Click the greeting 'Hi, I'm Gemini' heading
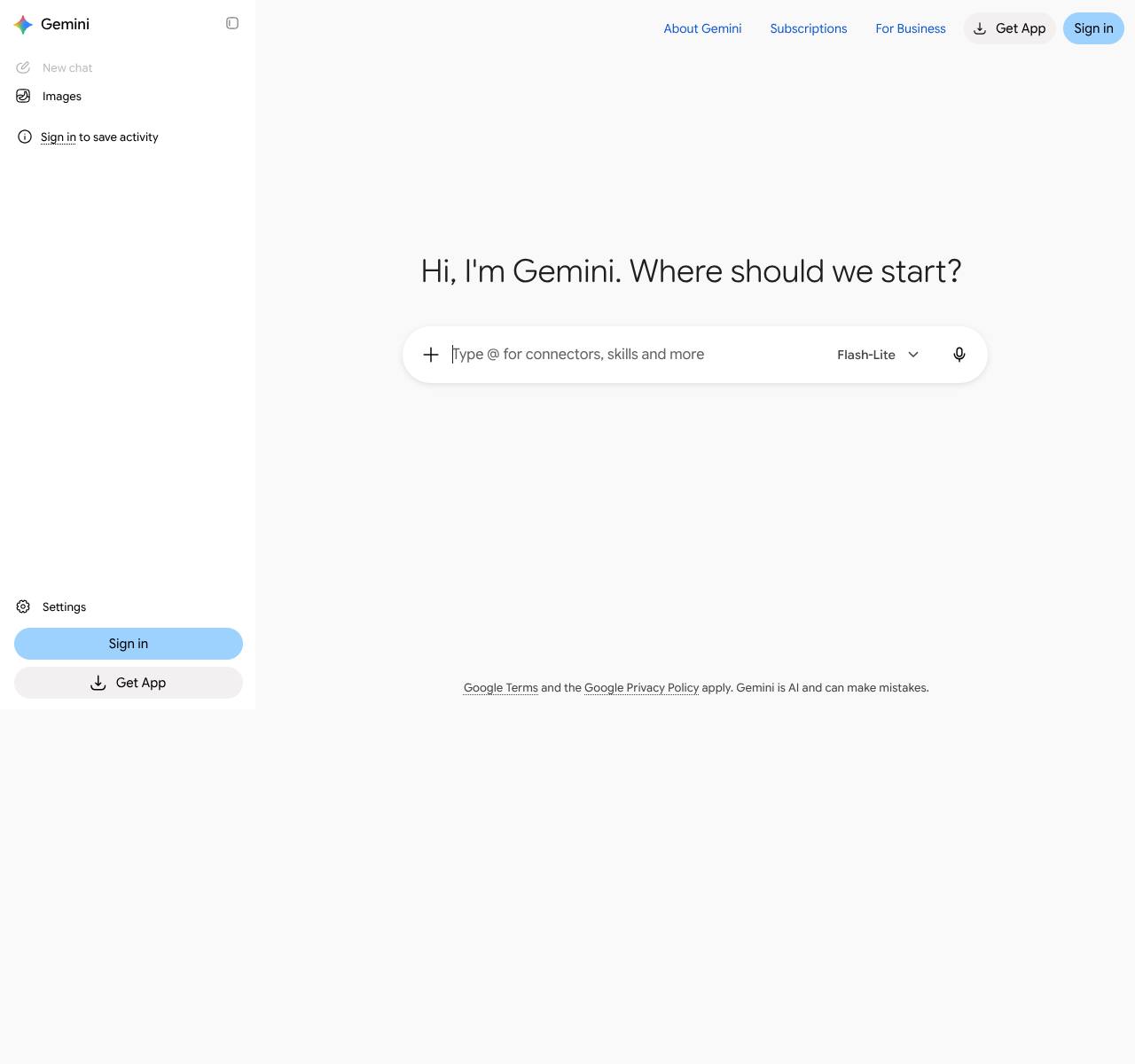Viewport: 1135px width, 1064px height. point(691,271)
